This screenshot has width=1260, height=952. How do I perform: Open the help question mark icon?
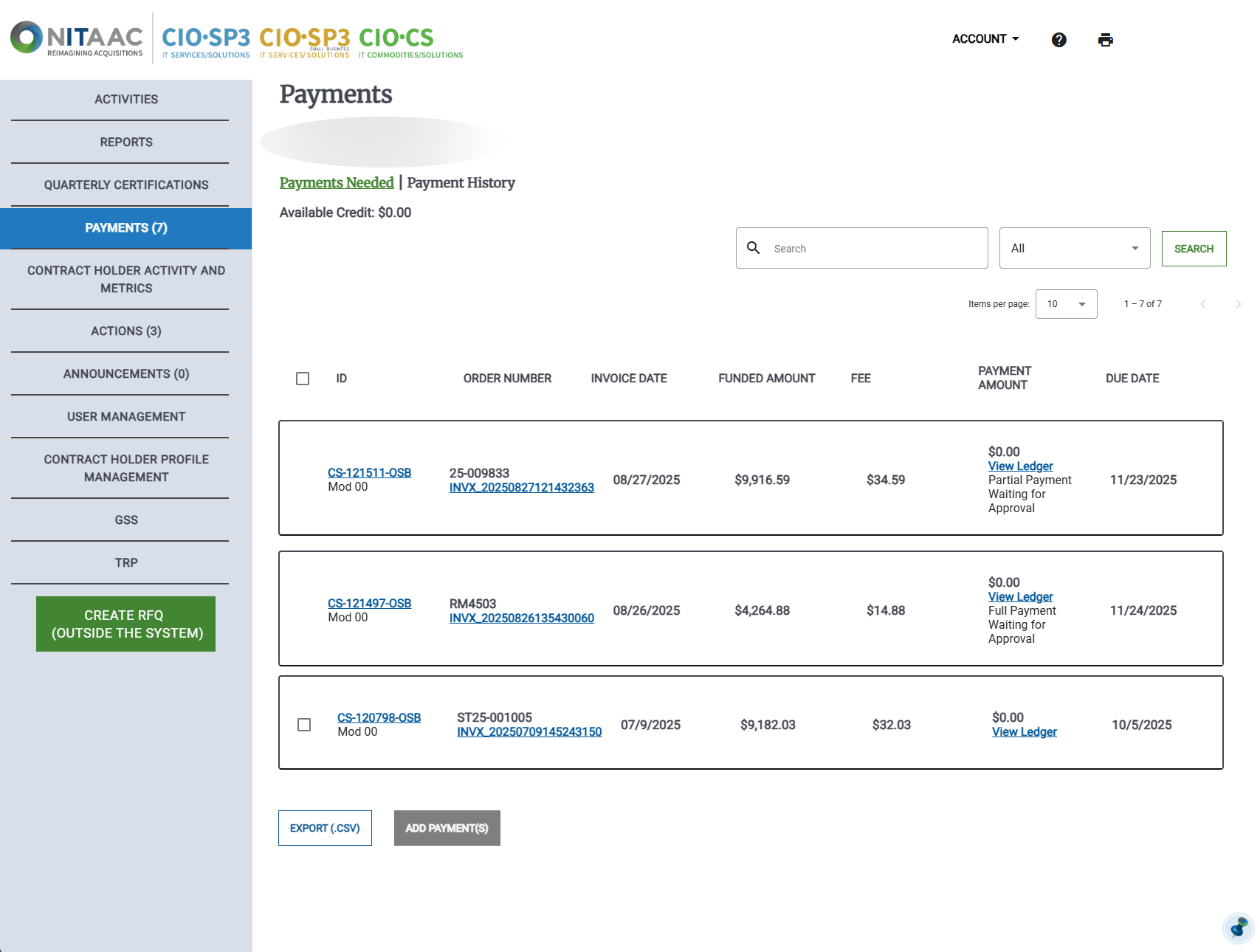[x=1058, y=40]
